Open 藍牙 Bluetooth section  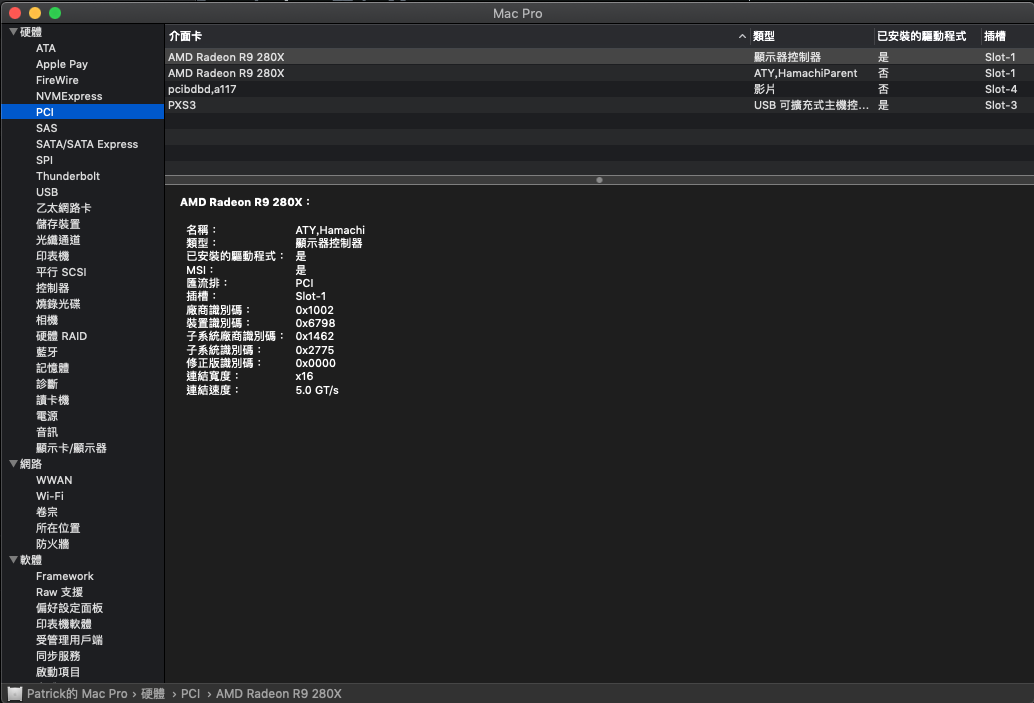(47, 352)
